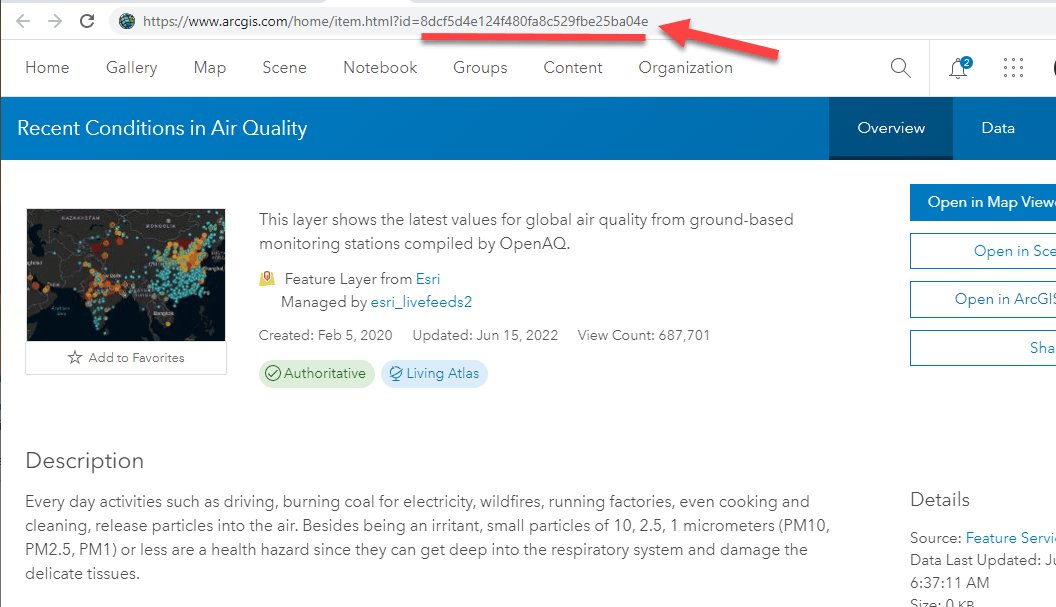Screen dimensions: 1056x607
Task: Reload the page with refresh icon
Action: (87, 21)
